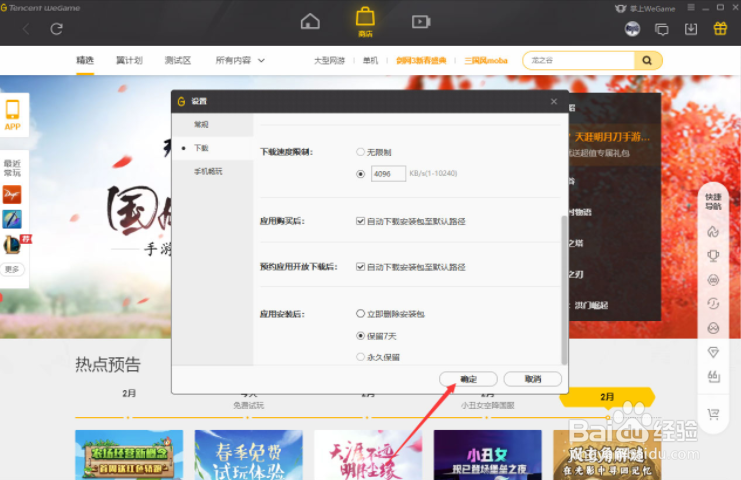Click the store search input field

(x=579, y=60)
